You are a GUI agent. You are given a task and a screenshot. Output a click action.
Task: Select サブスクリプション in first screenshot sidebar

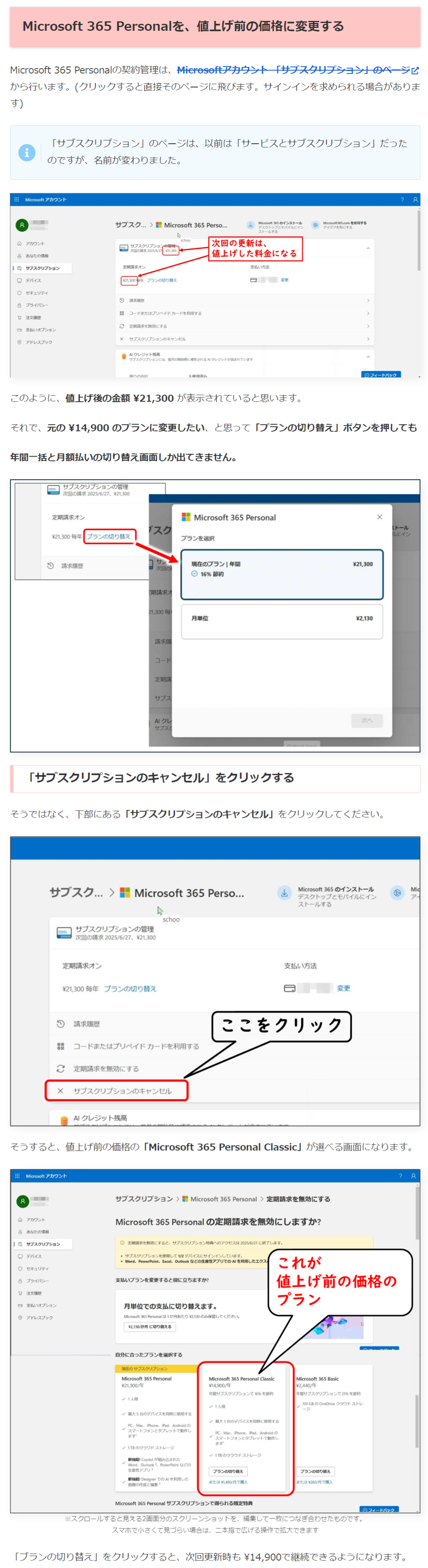tap(42, 268)
